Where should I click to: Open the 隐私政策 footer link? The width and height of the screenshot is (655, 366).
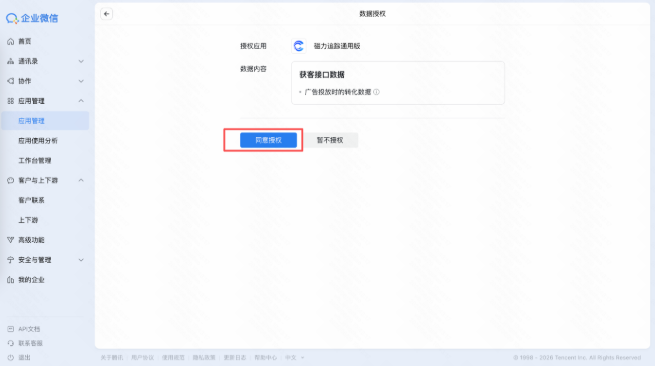click(x=204, y=358)
